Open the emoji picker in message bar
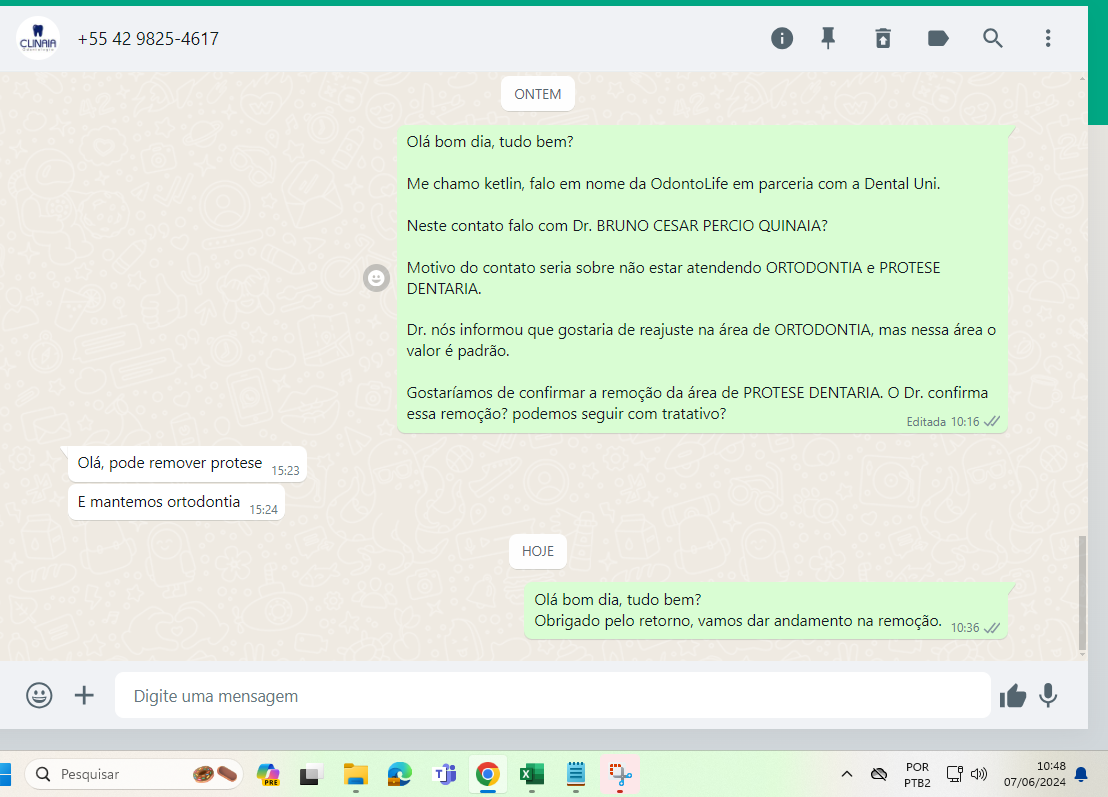 (x=39, y=695)
